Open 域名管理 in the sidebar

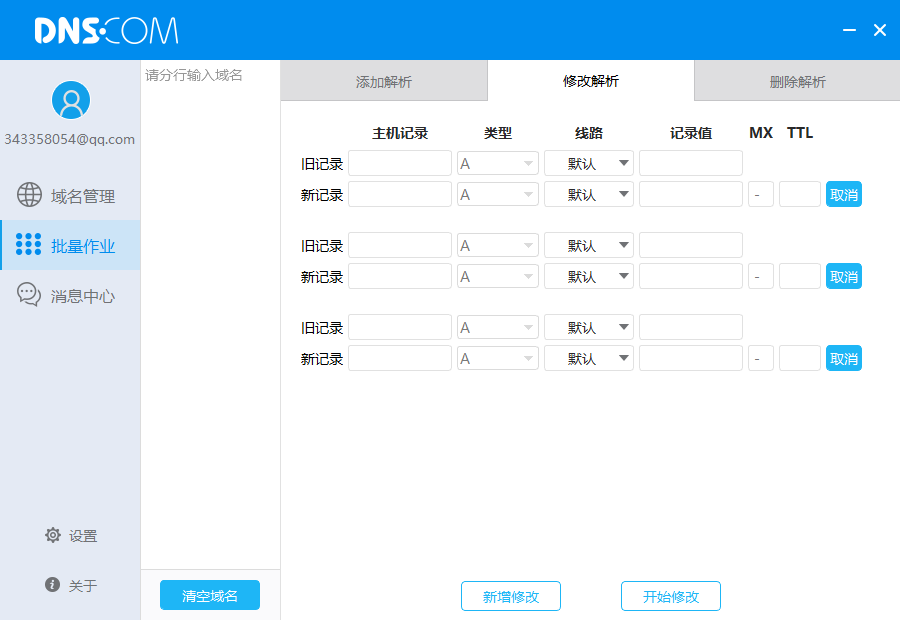coord(70,195)
